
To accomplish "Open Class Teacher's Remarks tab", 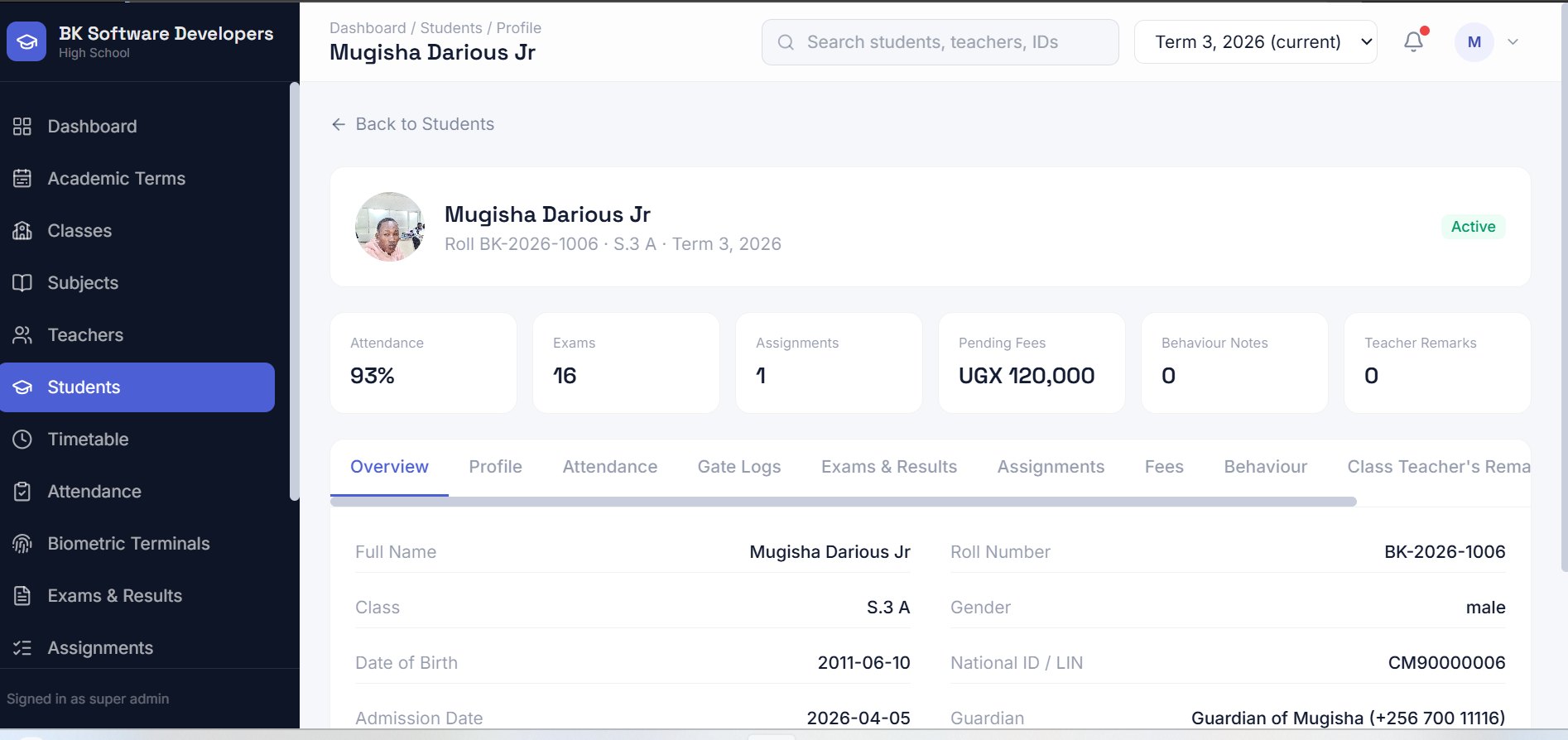I will click(x=1438, y=467).
